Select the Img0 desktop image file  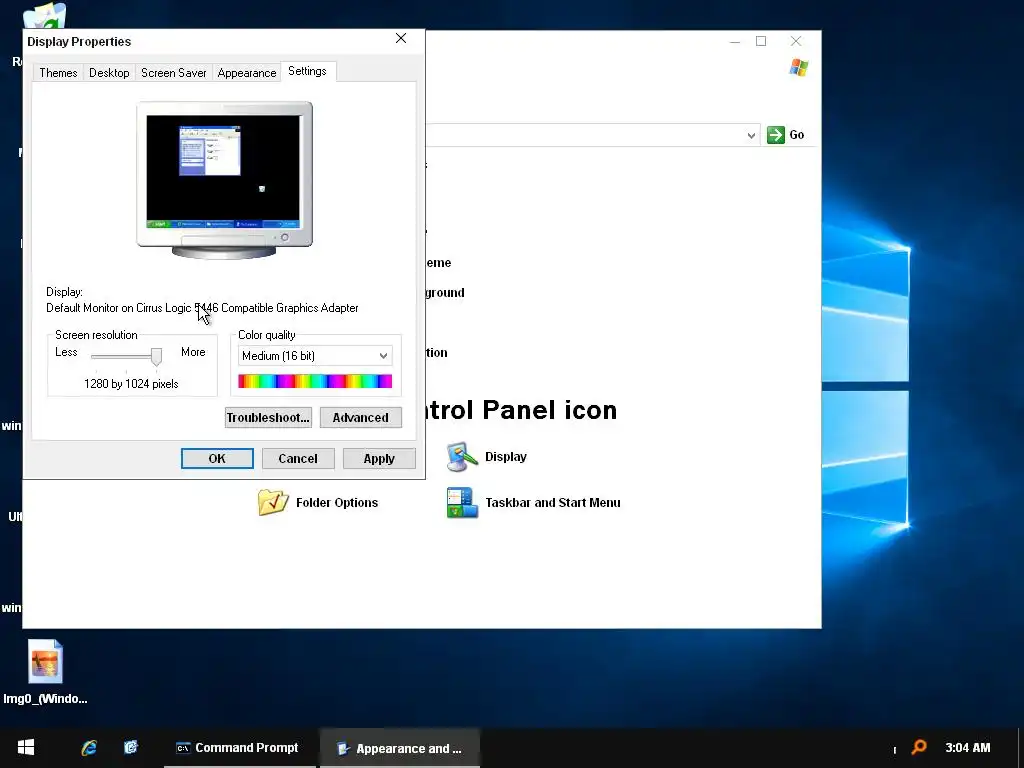(x=45, y=671)
